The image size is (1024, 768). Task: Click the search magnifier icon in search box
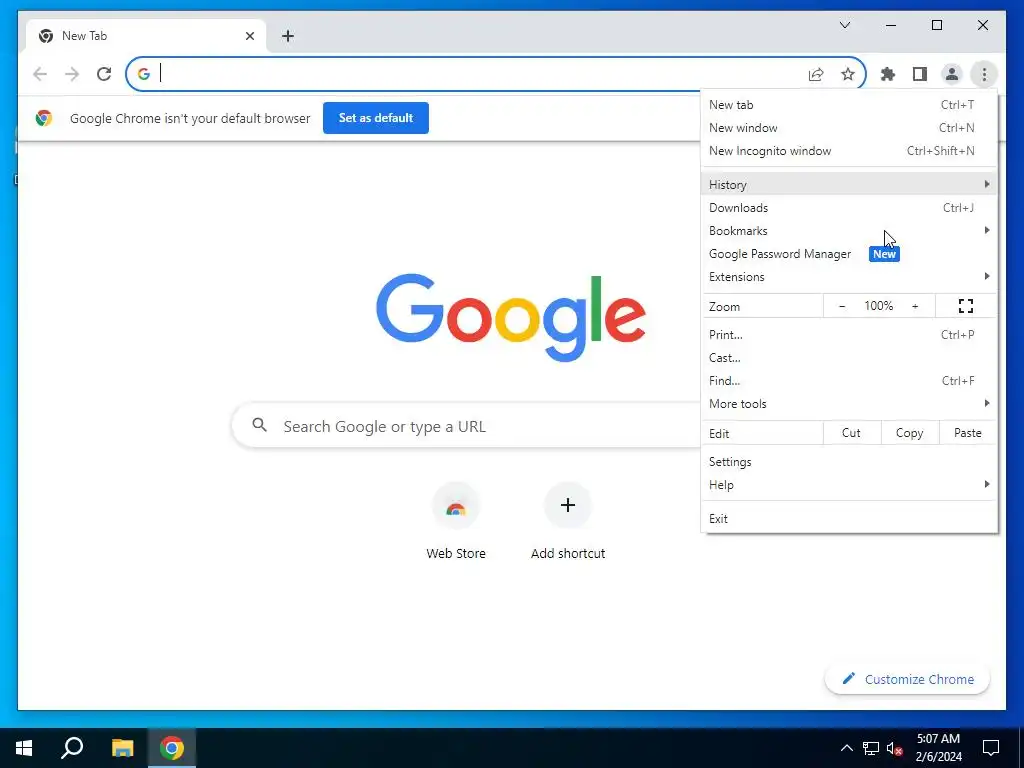259,425
